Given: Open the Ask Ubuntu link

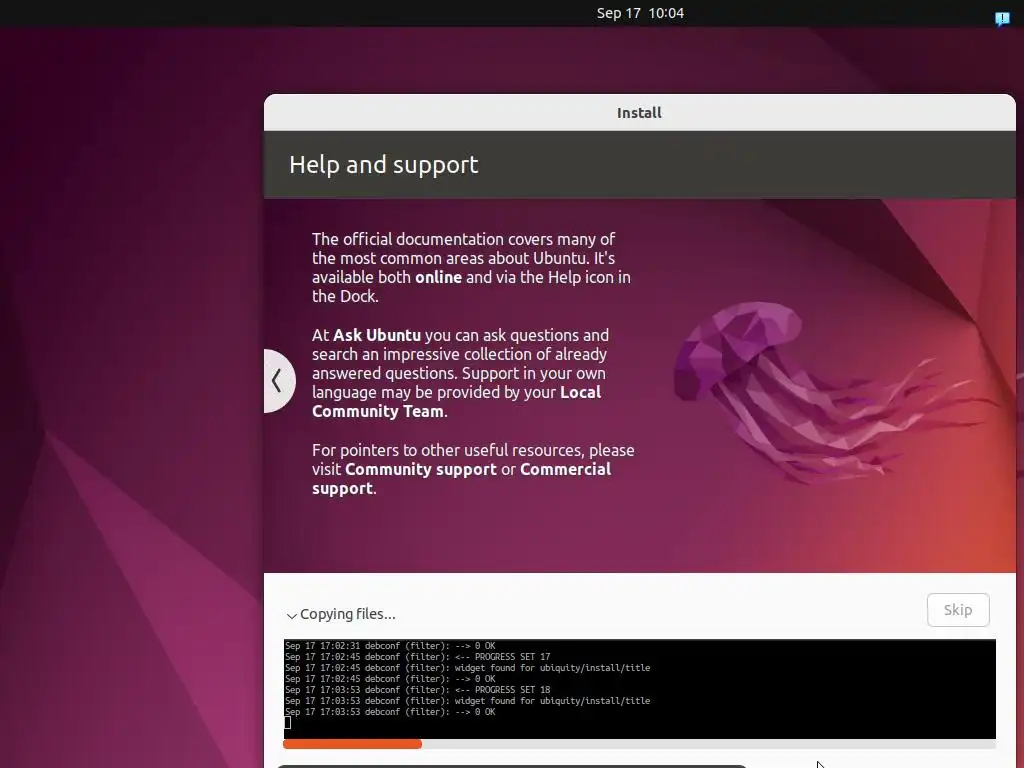Looking at the screenshot, I should [377, 335].
